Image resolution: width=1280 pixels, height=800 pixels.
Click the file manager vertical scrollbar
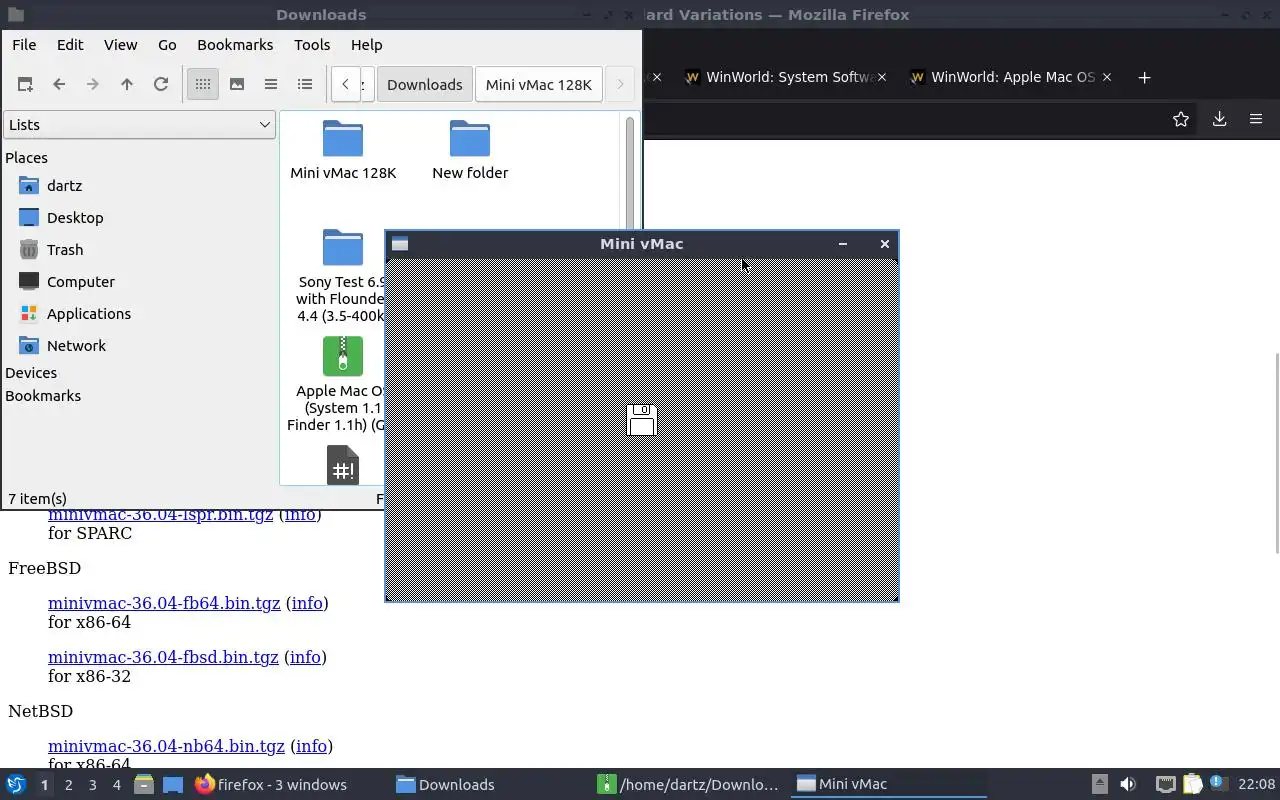pyautogui.click(x=630, y=175)
